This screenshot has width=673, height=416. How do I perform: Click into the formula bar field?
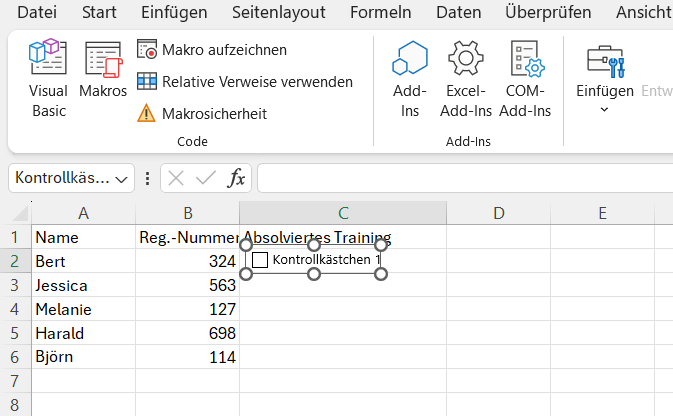[x=460, y=179]
